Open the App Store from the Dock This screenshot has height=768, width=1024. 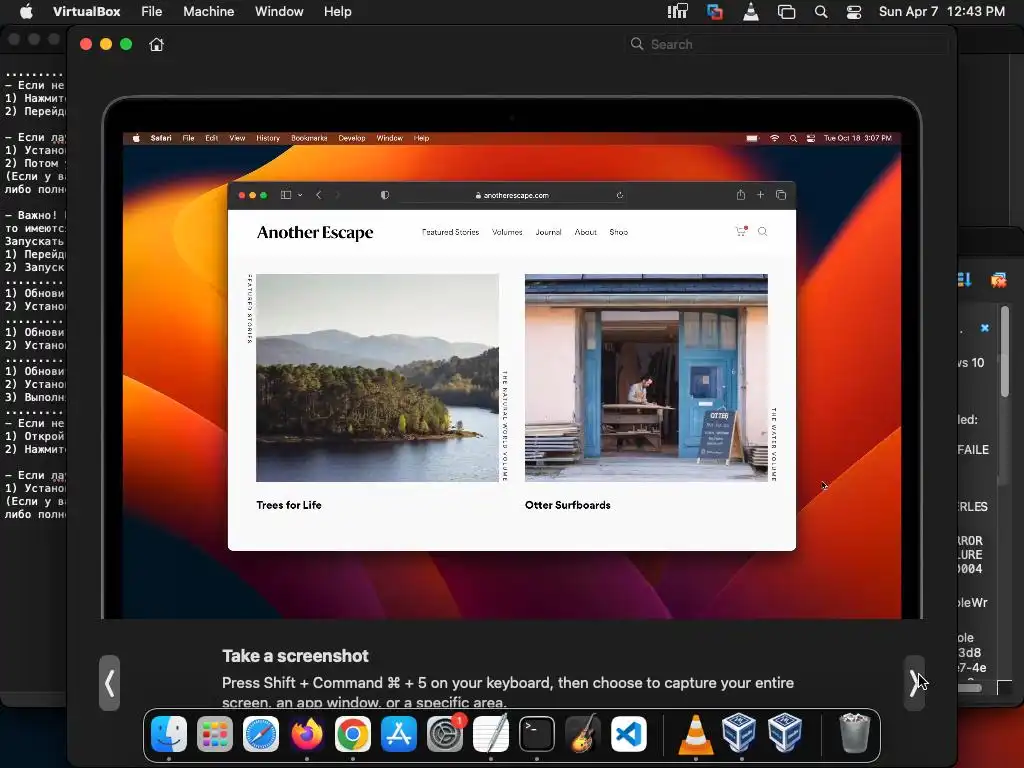click(399, 733)
